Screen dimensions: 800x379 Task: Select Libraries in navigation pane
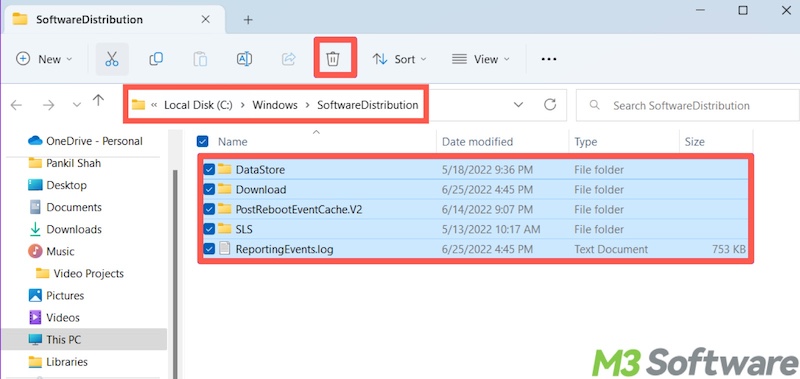[x=58, y=362]
